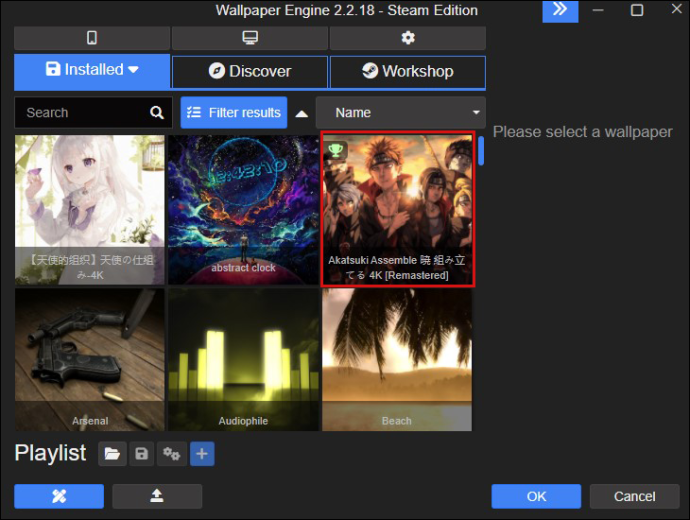
Task: Confirm with the OK button
Action: tap(536, 496)
